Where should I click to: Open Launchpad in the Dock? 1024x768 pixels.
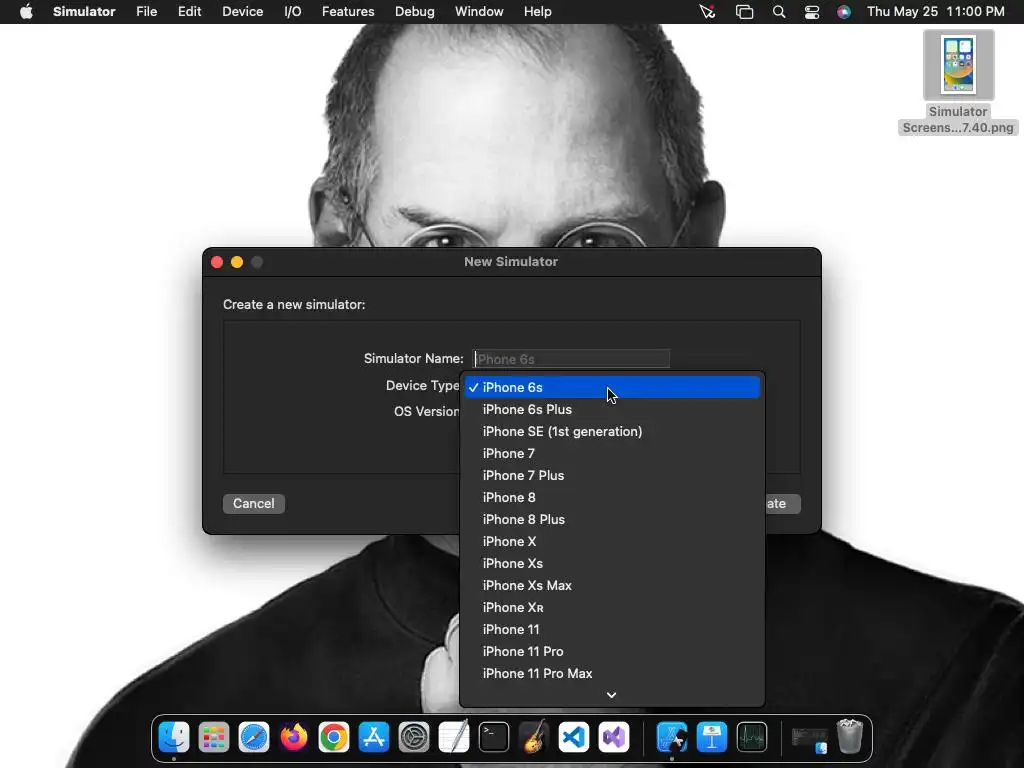click(x=214, y=737)
